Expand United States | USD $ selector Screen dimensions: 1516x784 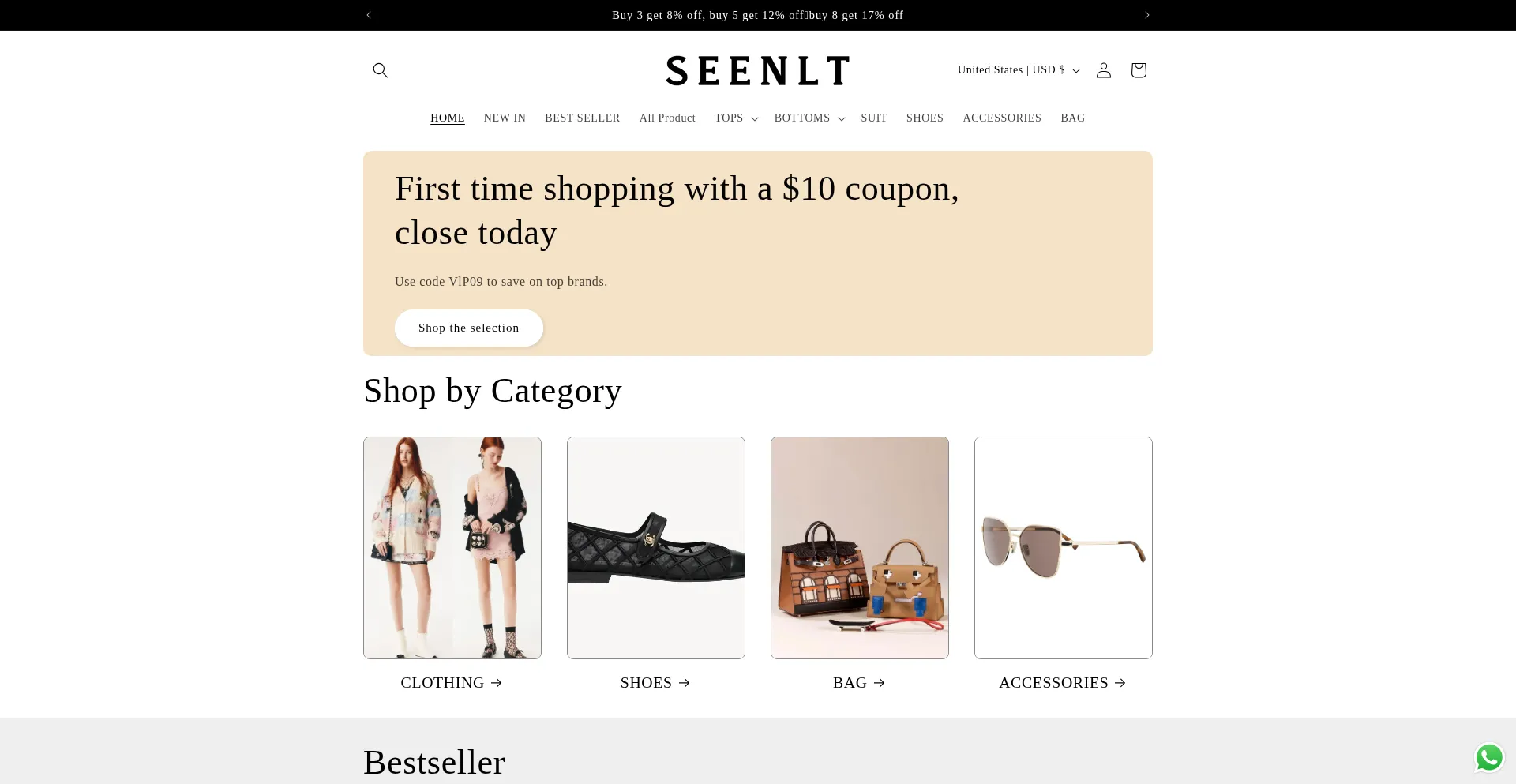tap(1018, 70)
